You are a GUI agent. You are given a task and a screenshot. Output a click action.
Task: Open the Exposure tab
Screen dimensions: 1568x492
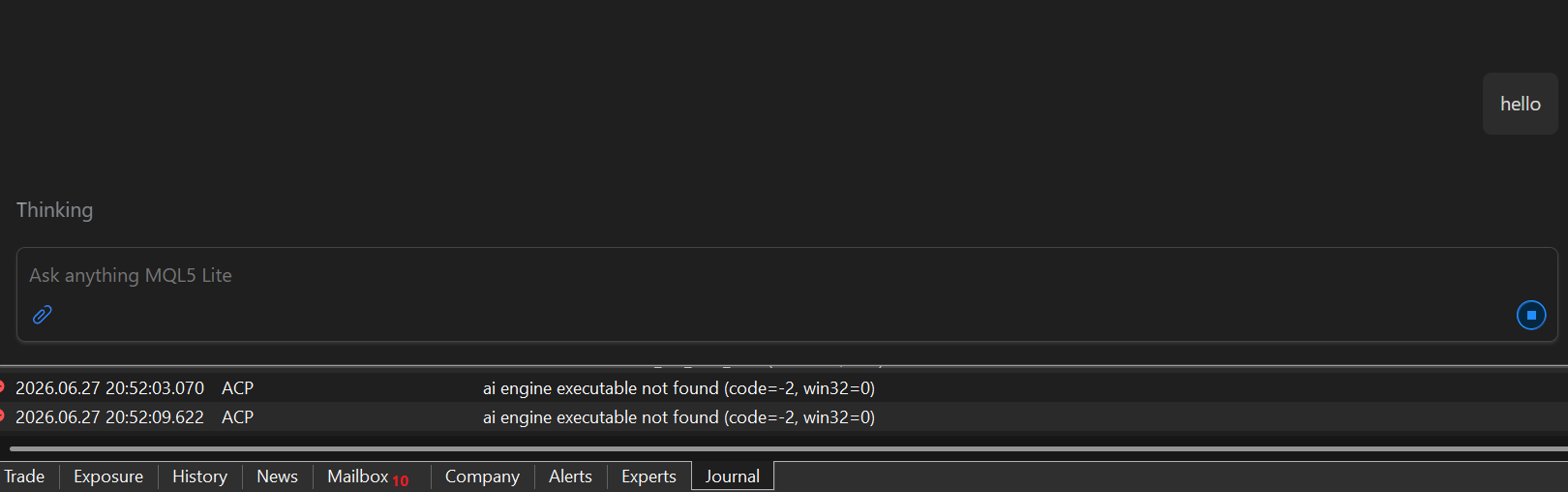108,477
